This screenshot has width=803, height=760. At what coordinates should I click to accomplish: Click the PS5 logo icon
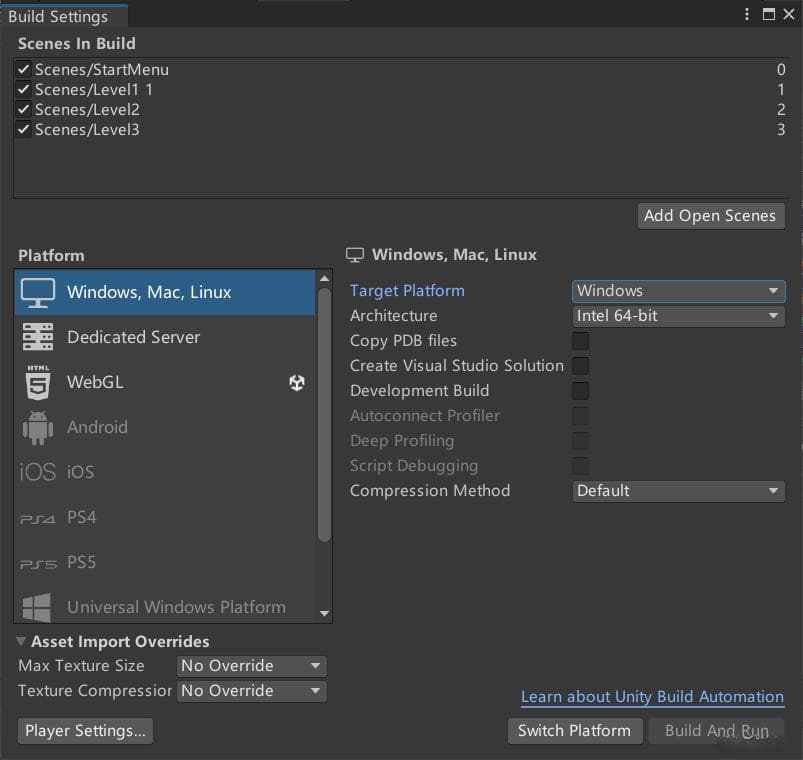click(x=38, y=564)
